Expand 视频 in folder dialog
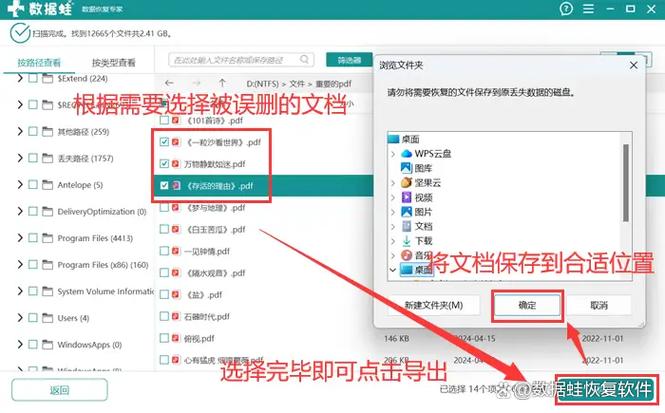665x413 pixels. click(x=393, y=198)
